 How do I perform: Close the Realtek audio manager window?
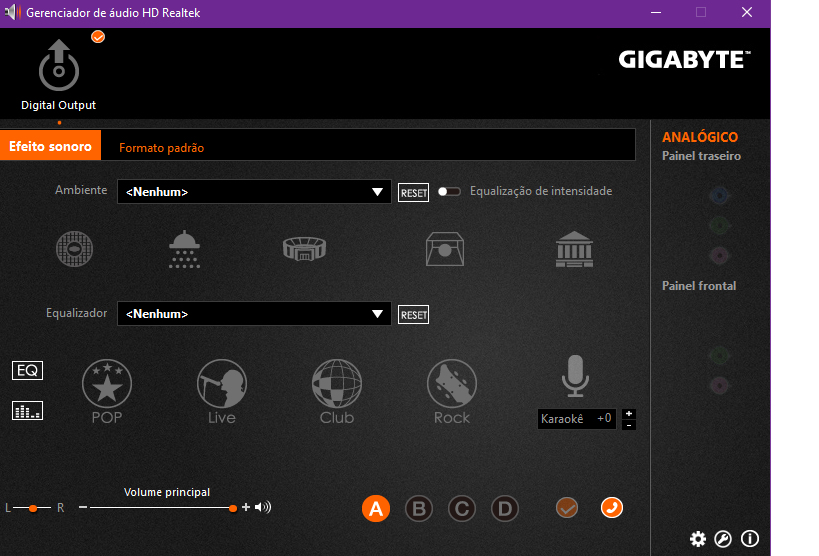click(x=747, y=13)
